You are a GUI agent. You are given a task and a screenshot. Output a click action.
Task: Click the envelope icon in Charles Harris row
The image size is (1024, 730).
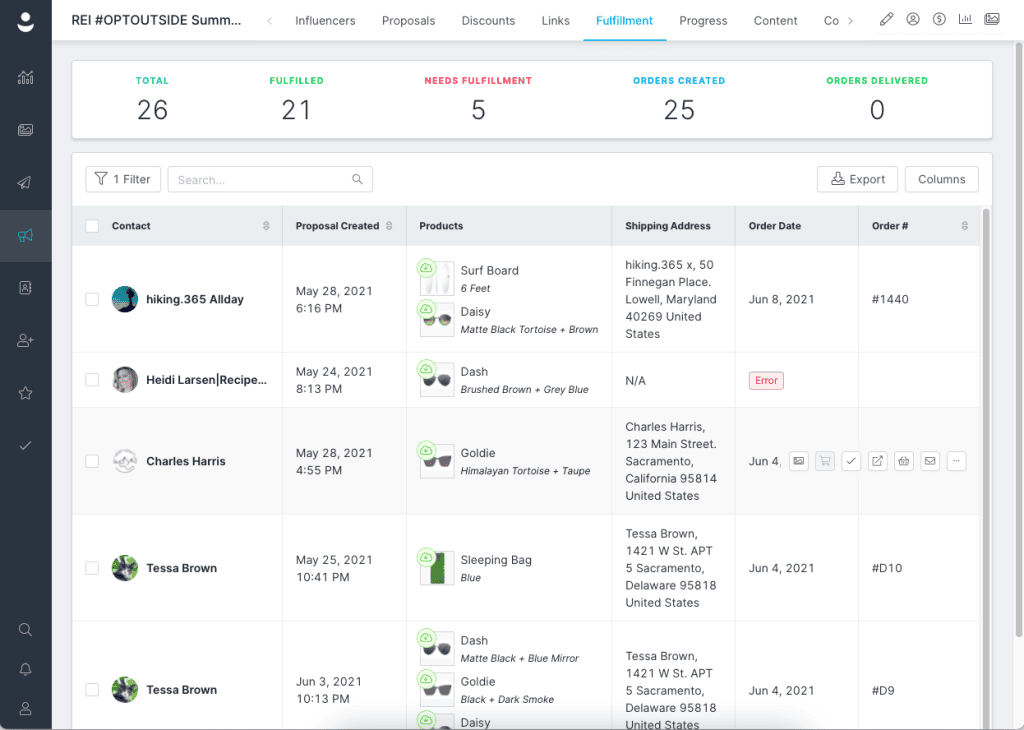coord(930,461)
